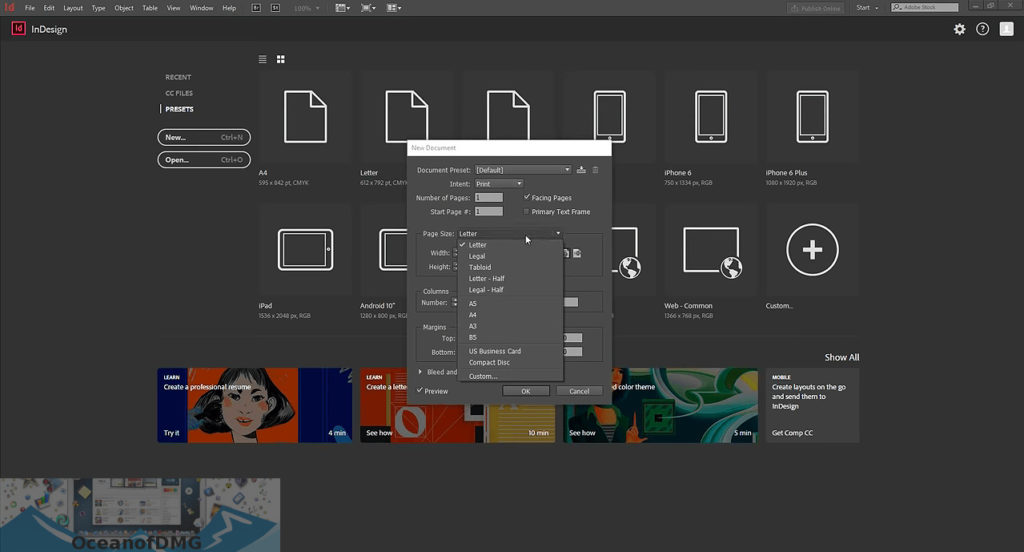The height and width of the screenshot is (552, 1024).
Task: Open the Object menu
Action: (x=124, y=8)
